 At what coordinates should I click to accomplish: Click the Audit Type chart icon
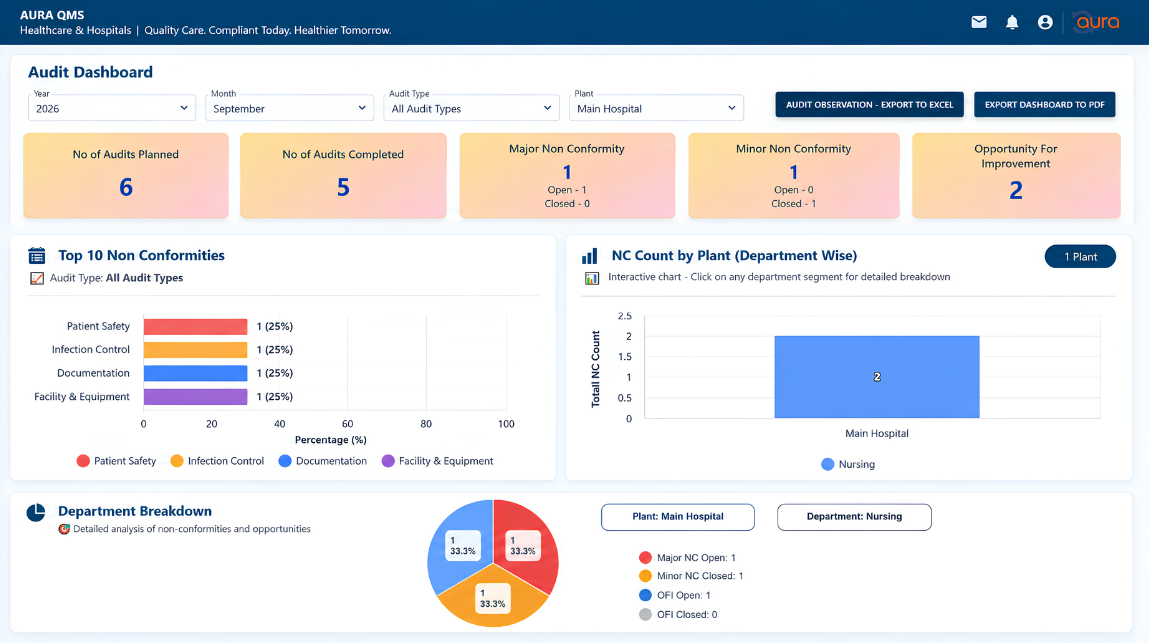tap(37, 278)
